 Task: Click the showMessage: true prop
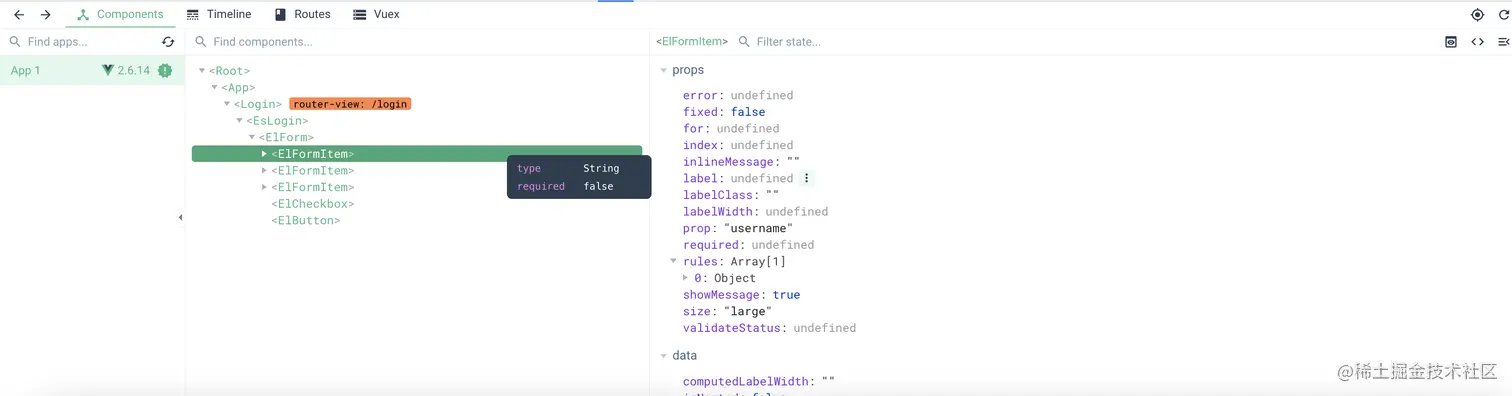[741, 295]
